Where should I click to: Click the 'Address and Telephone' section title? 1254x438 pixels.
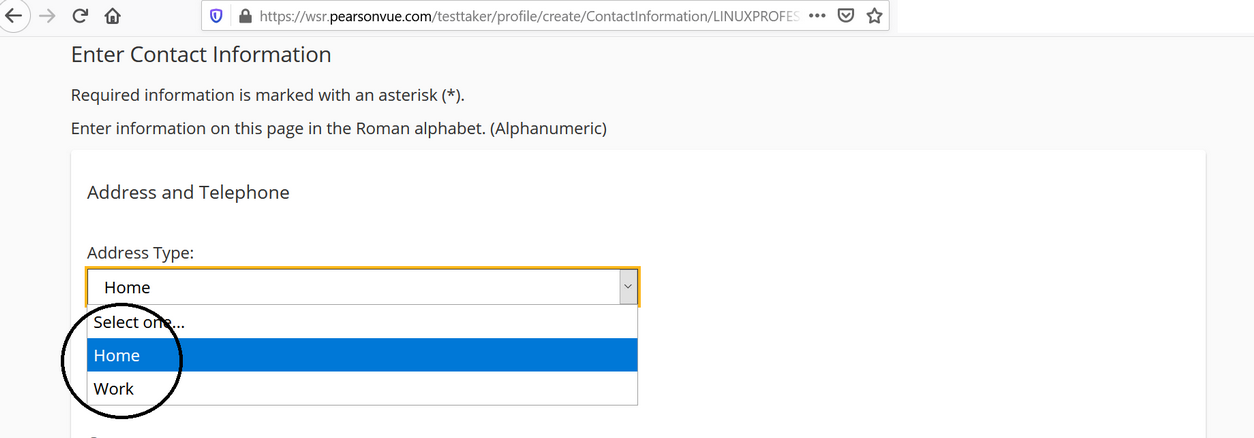188,192
